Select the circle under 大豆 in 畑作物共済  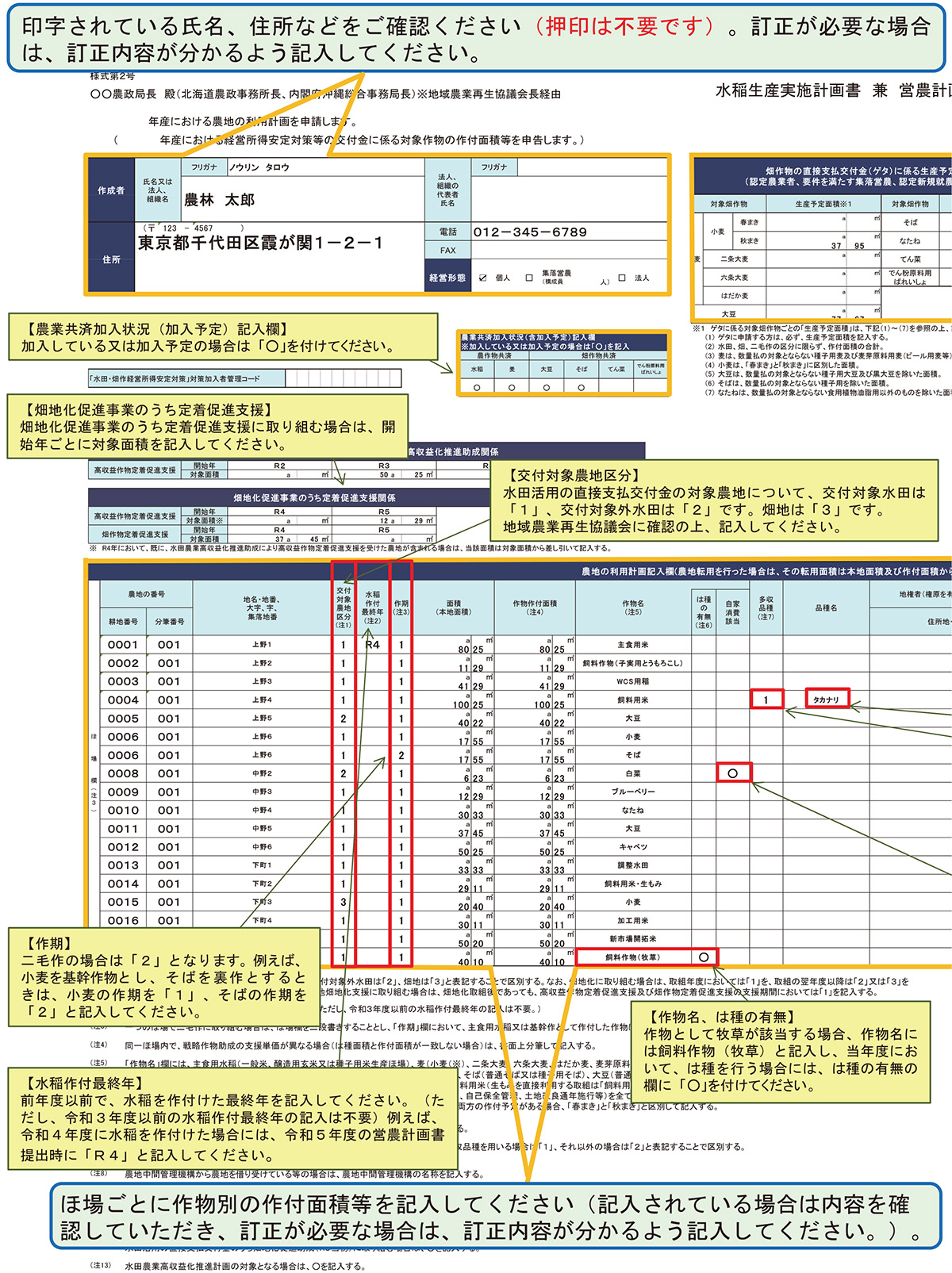(x=547, y=387)
